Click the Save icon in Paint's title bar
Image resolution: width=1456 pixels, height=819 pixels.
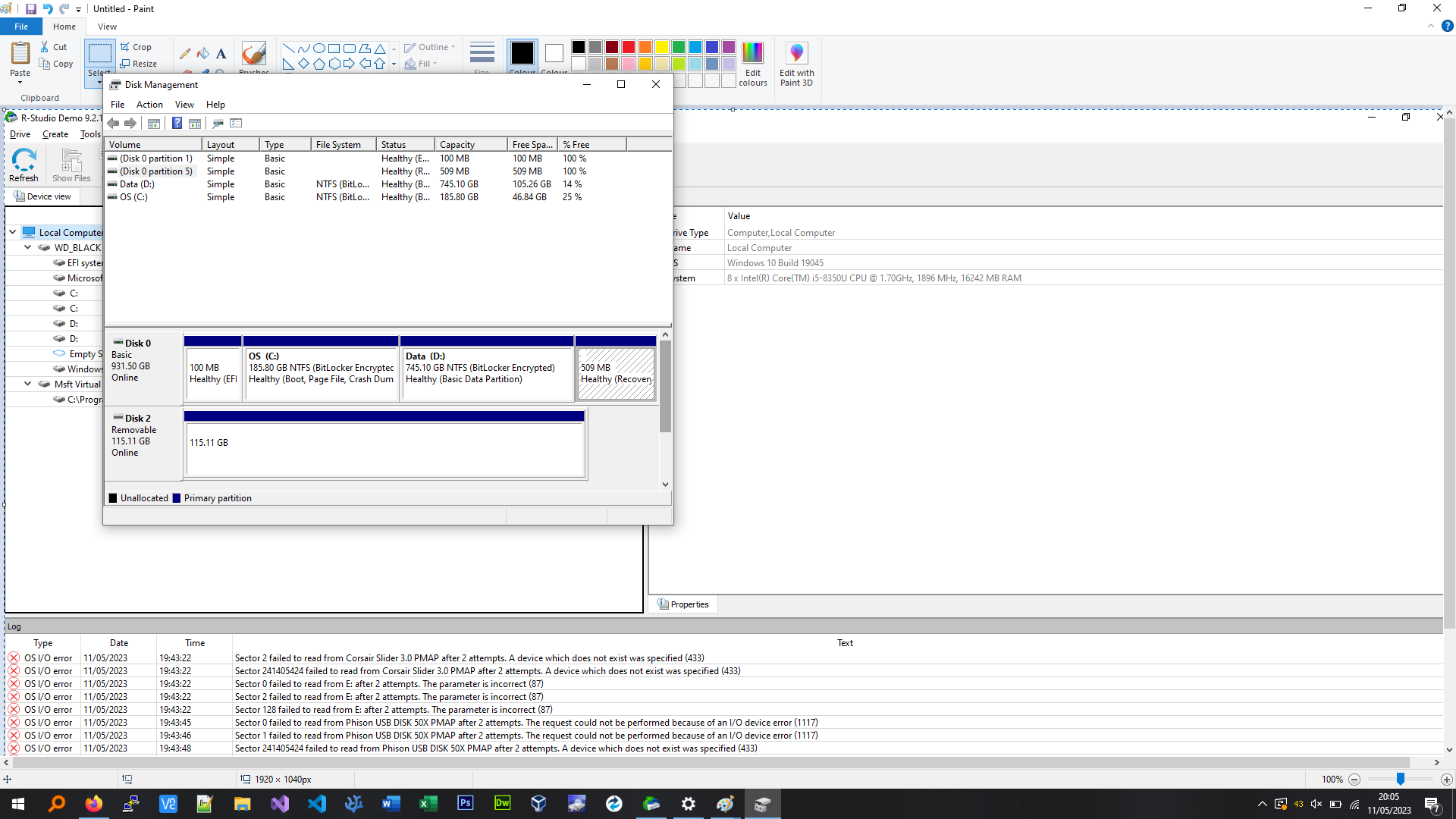click(x=31, y=9)
